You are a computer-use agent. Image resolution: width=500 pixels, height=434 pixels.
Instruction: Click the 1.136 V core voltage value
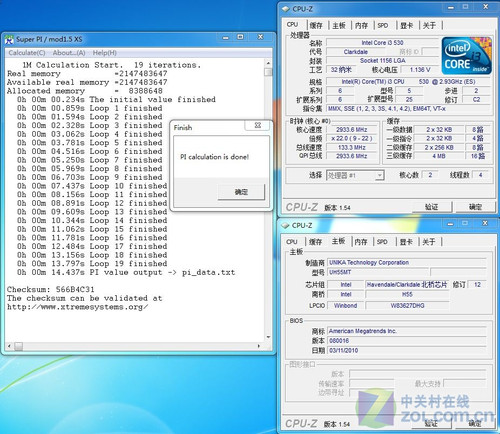(420, 70)
